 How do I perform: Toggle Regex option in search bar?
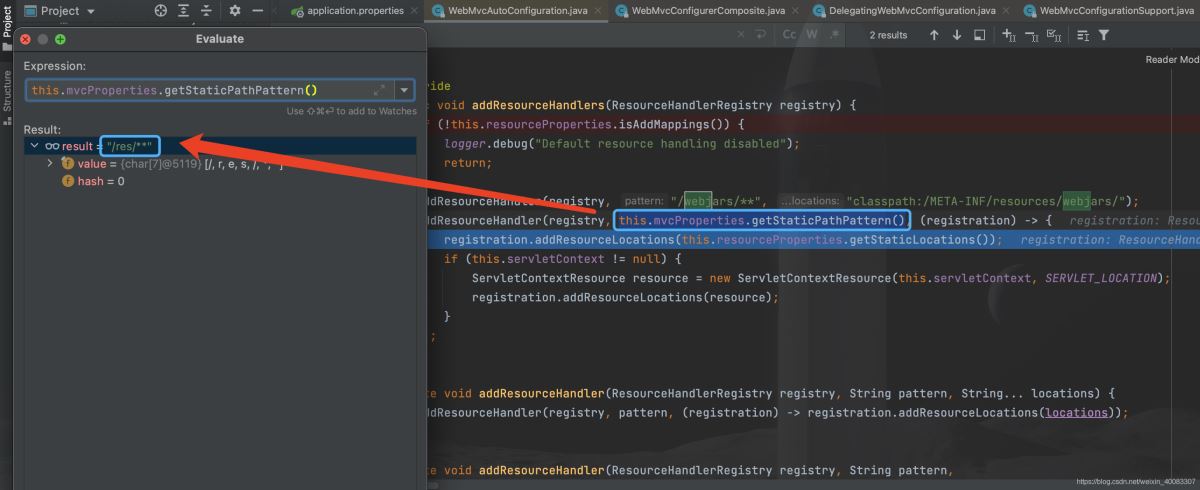click(x=833, y=35)
